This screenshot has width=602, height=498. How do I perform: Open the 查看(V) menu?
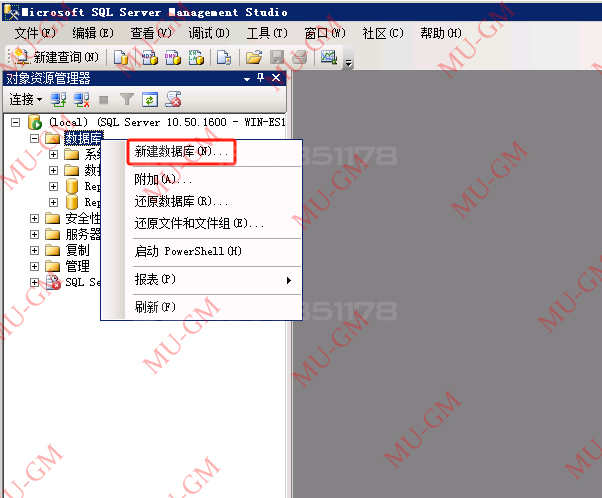(151, 33)
